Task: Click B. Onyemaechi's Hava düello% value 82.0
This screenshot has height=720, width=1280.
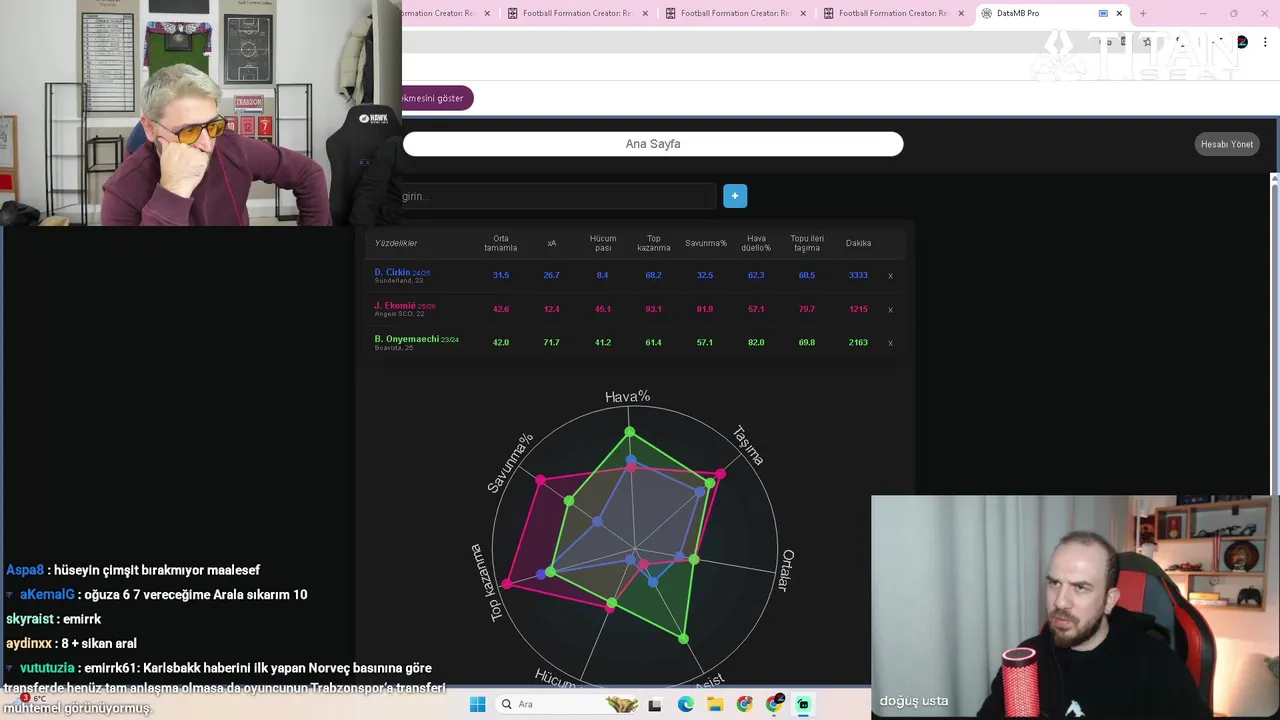Action: (756, 342)
